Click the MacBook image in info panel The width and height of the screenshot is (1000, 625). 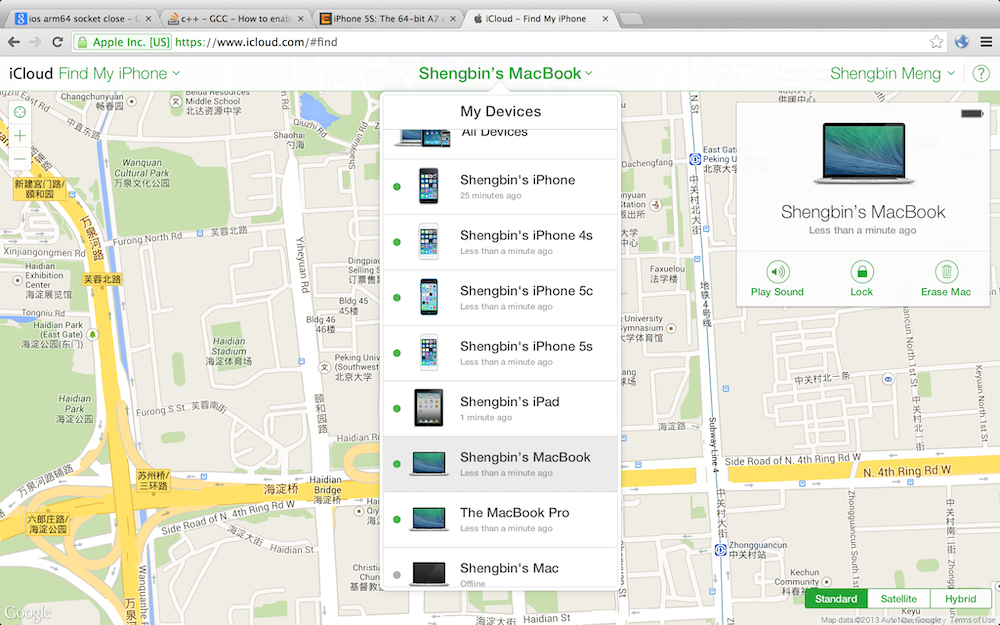point(864,153)
